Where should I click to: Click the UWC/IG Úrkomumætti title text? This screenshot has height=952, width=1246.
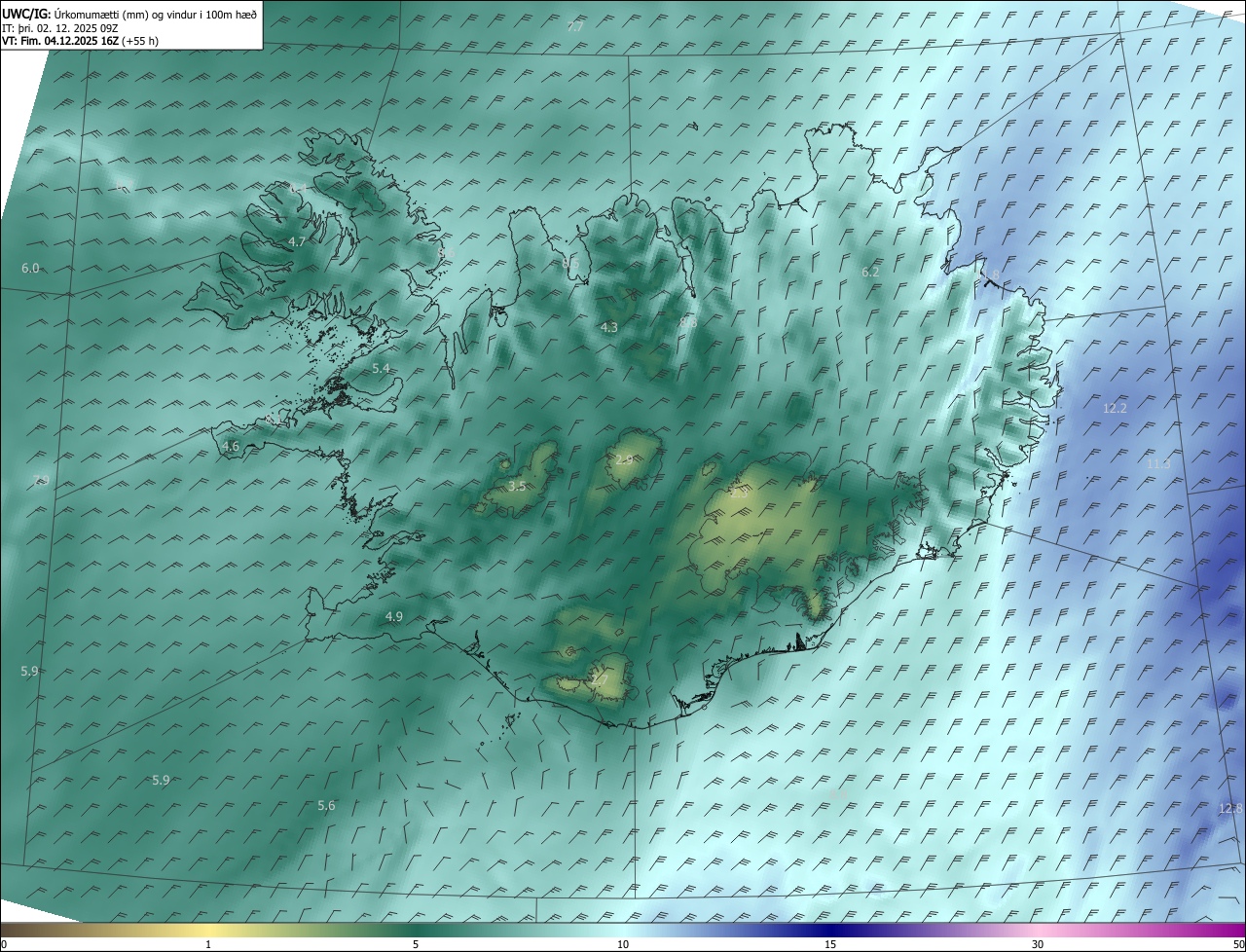pos(129,14)
